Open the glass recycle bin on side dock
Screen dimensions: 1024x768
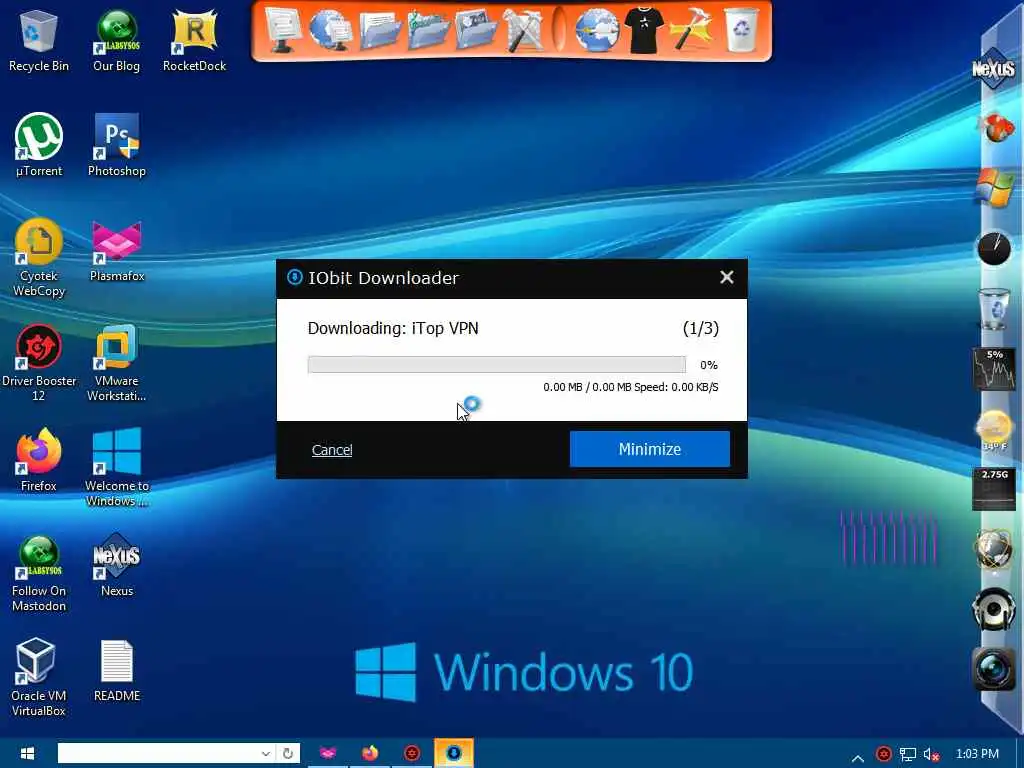coord(994,308)
